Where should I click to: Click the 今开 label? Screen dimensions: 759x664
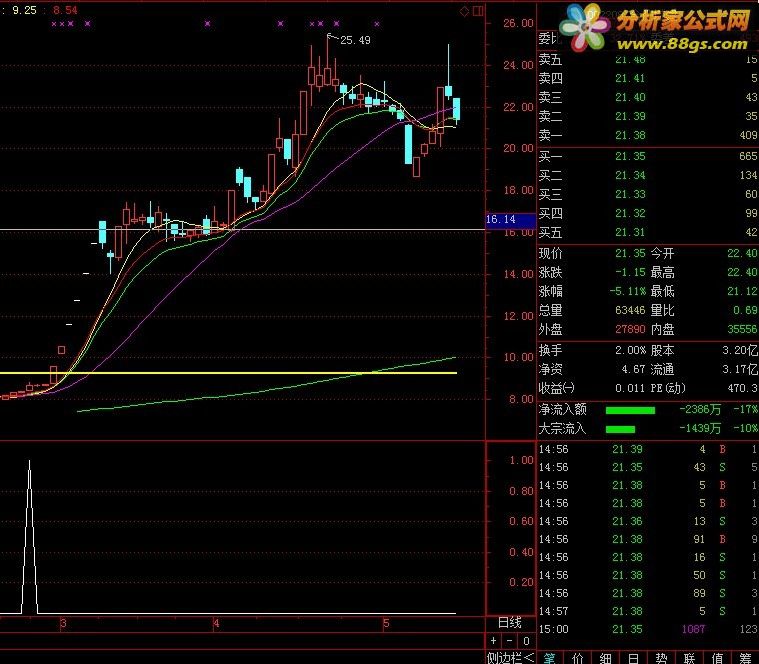[662, 253]
